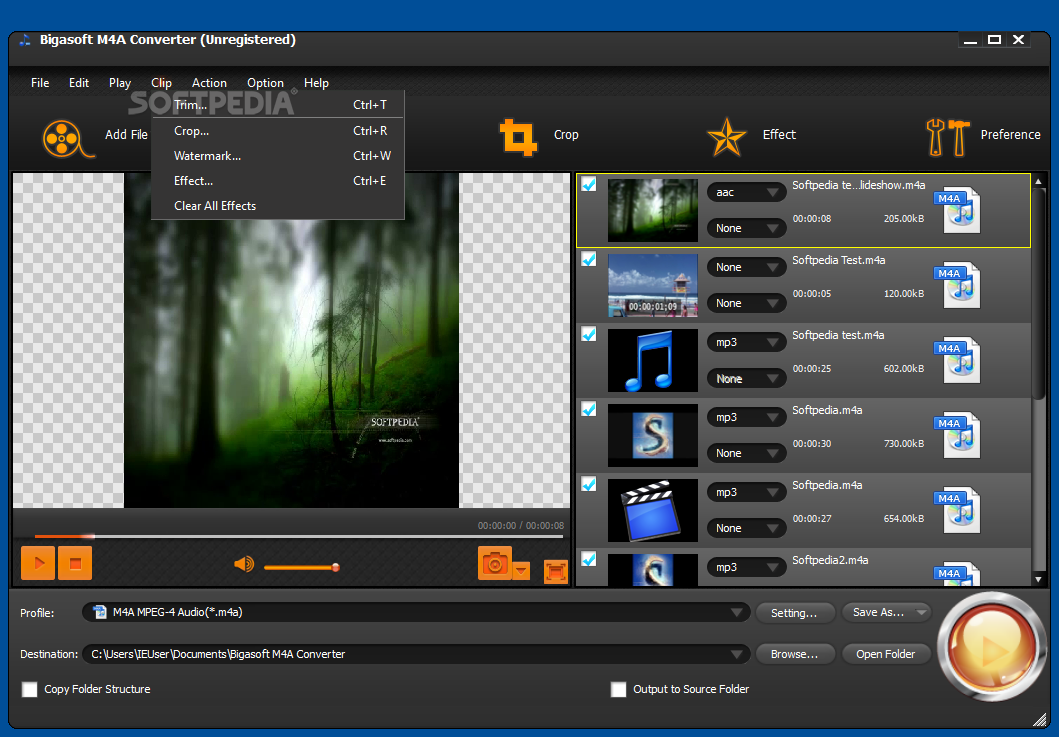Open snapshot options dropdown arrow
Screen dimensions: 1059x737
click(521, 571)
